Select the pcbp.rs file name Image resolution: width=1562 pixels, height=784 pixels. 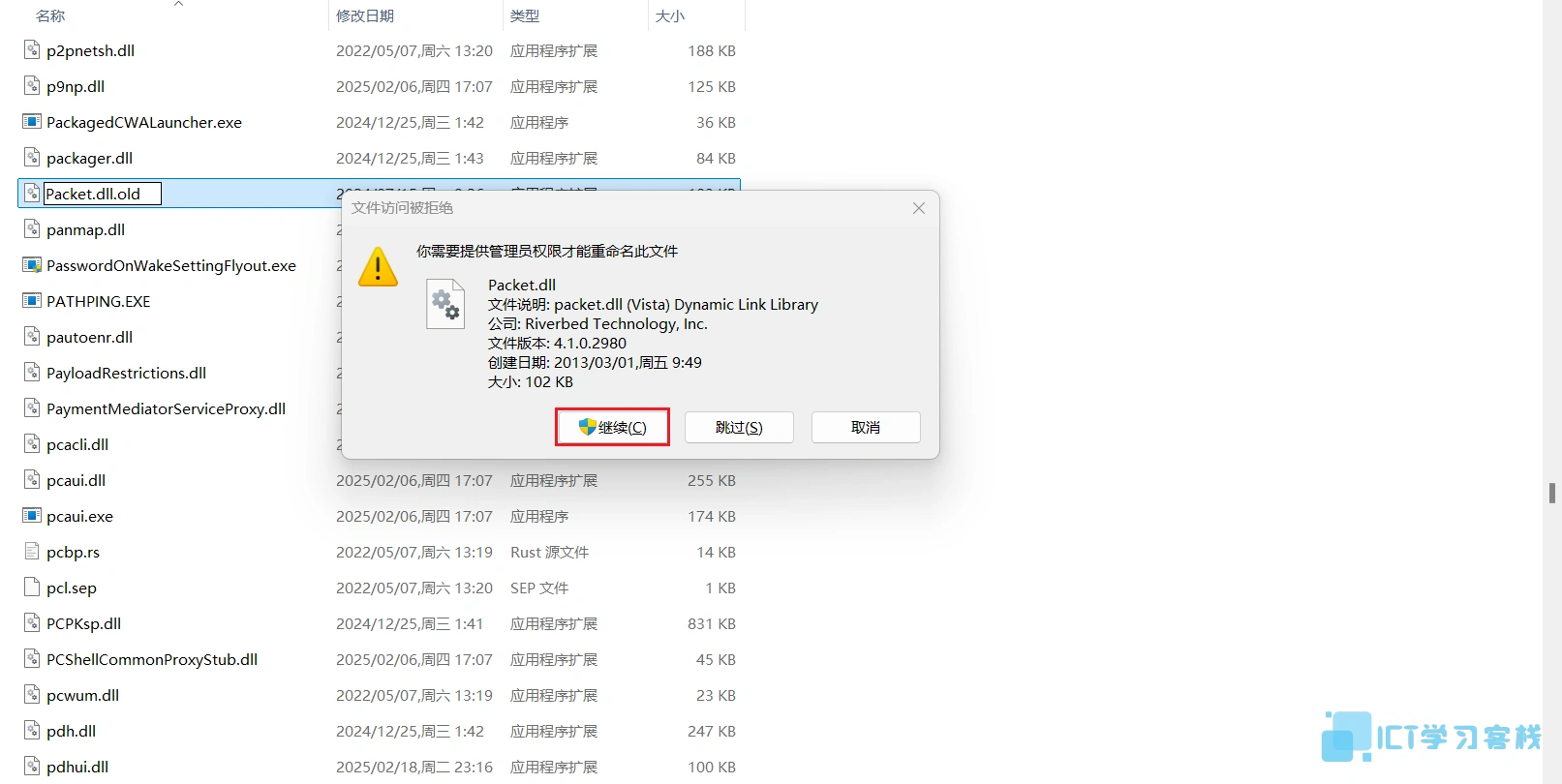[73, 552]
